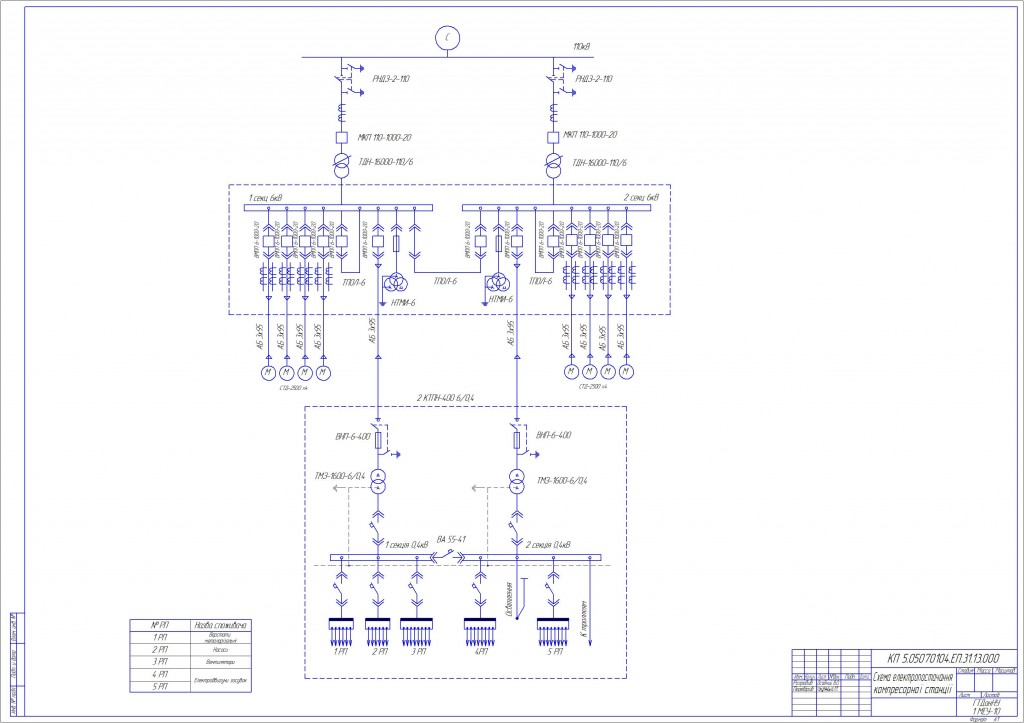
Task: Select the '1 секц 6кВ' section label
Action: coord(265,197)
